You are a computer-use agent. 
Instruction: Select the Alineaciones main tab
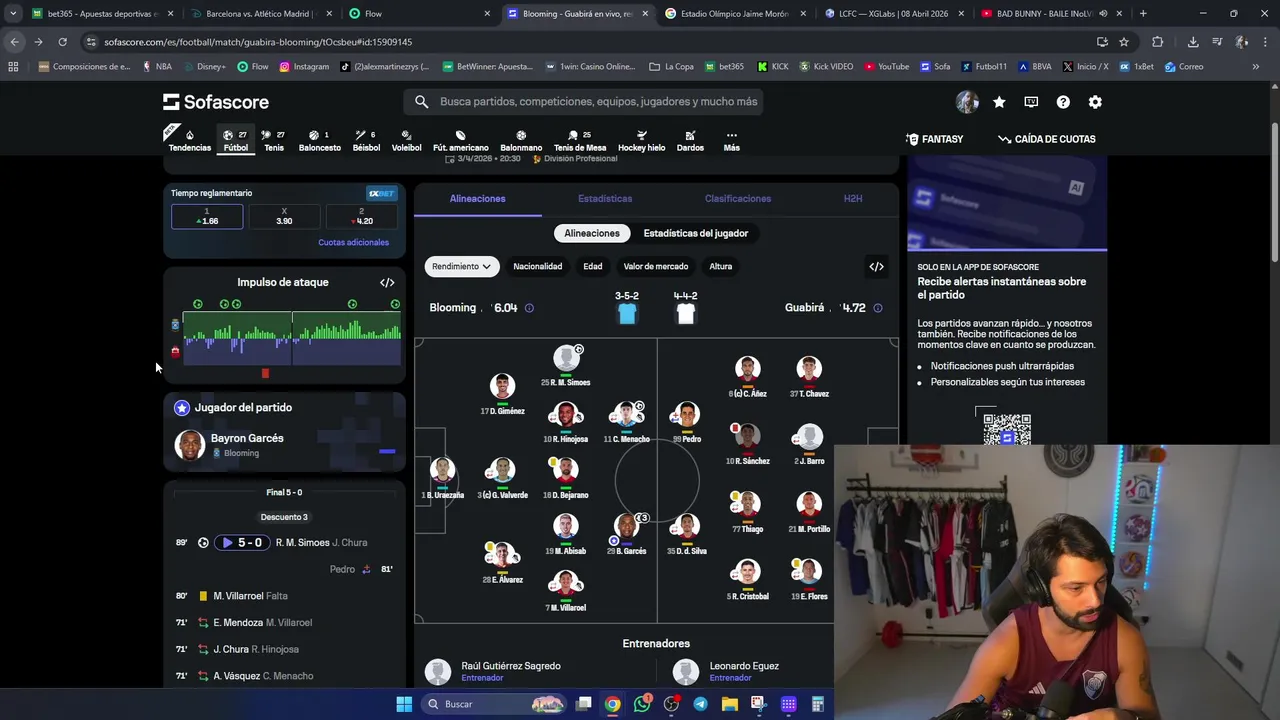pyautogui.click(x=478, y=199)
